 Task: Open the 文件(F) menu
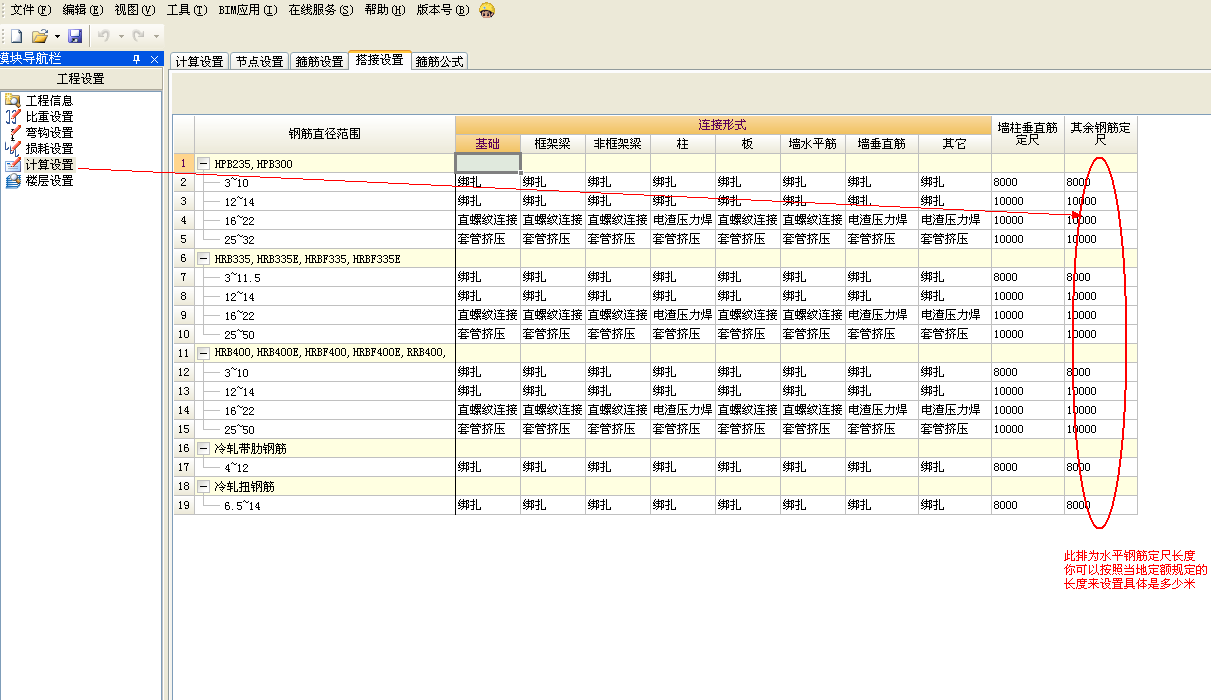[x=30, y=9]
